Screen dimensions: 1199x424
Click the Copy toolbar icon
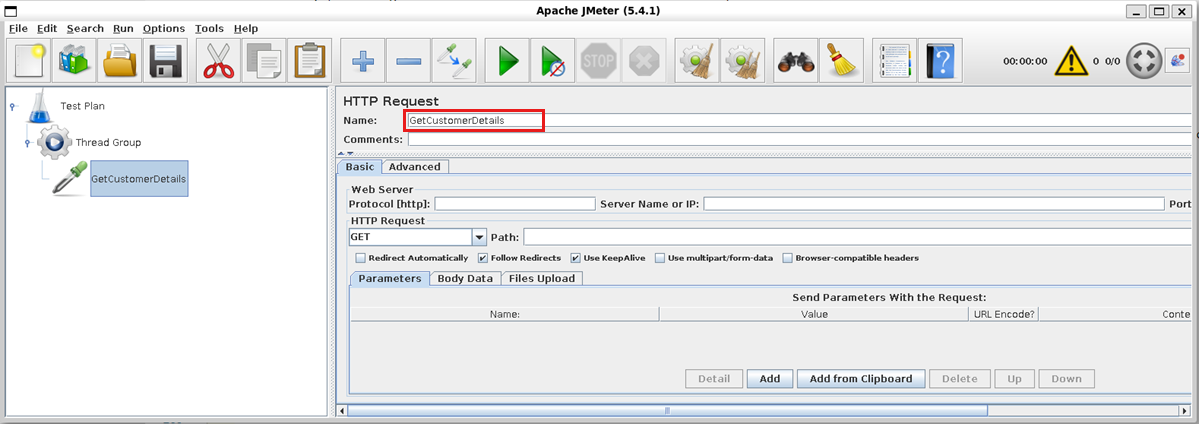pos(264,60)
